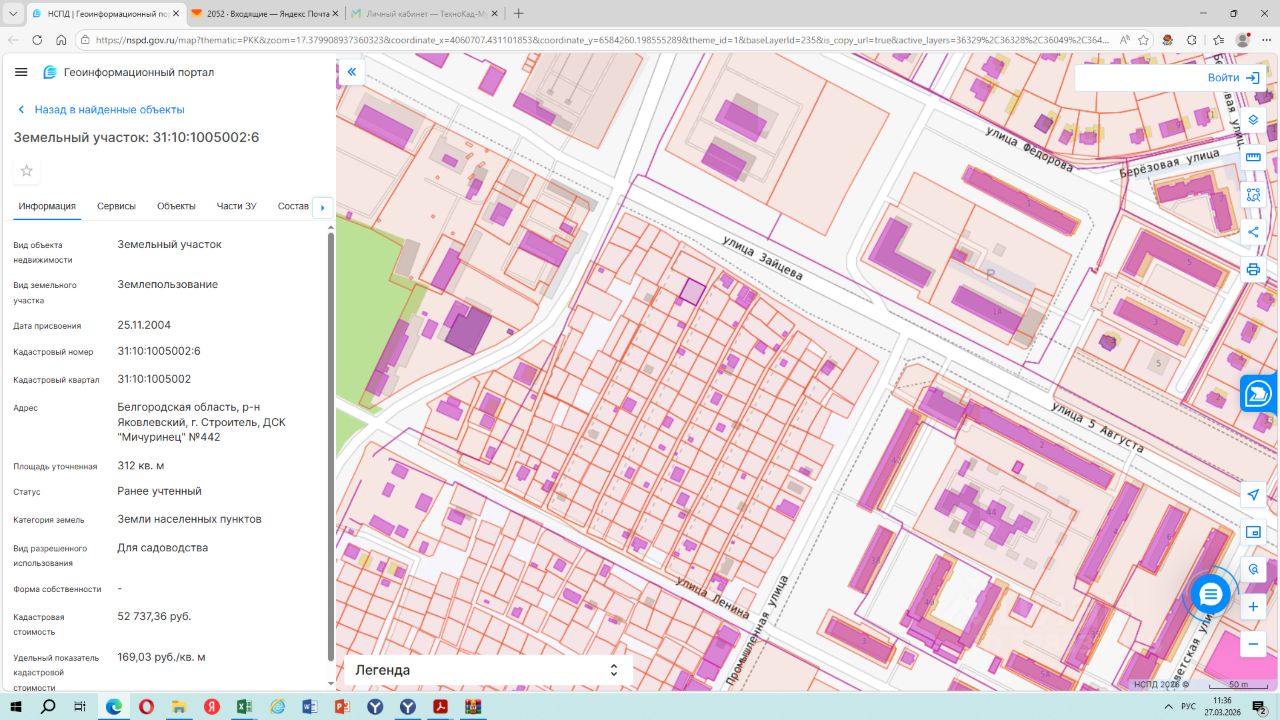This screenshot has width=1280, height=720.
Task: Open the chat support bubble
Action: [x=1211, y=595]
